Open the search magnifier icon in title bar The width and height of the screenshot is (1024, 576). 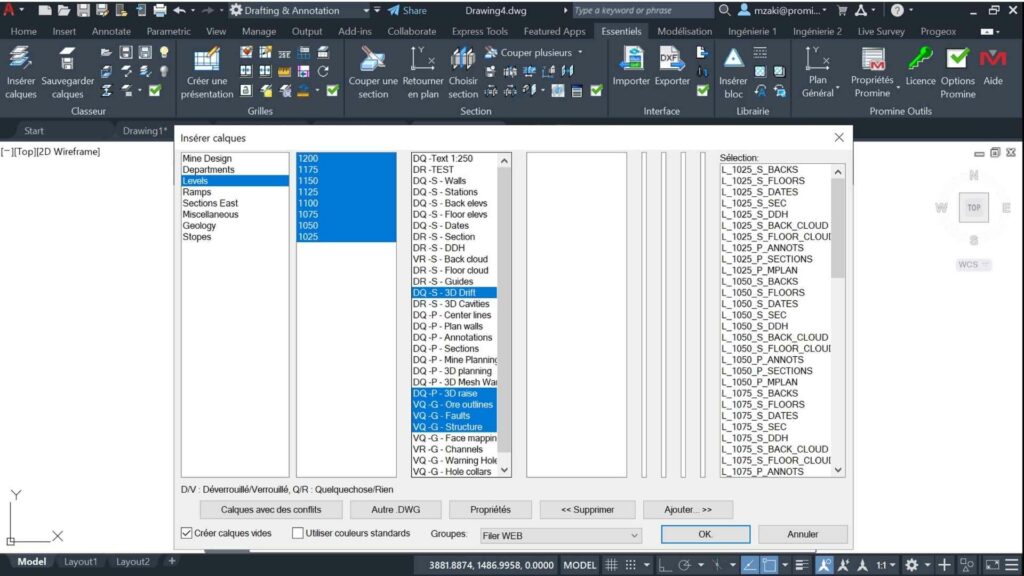(724, 10)
